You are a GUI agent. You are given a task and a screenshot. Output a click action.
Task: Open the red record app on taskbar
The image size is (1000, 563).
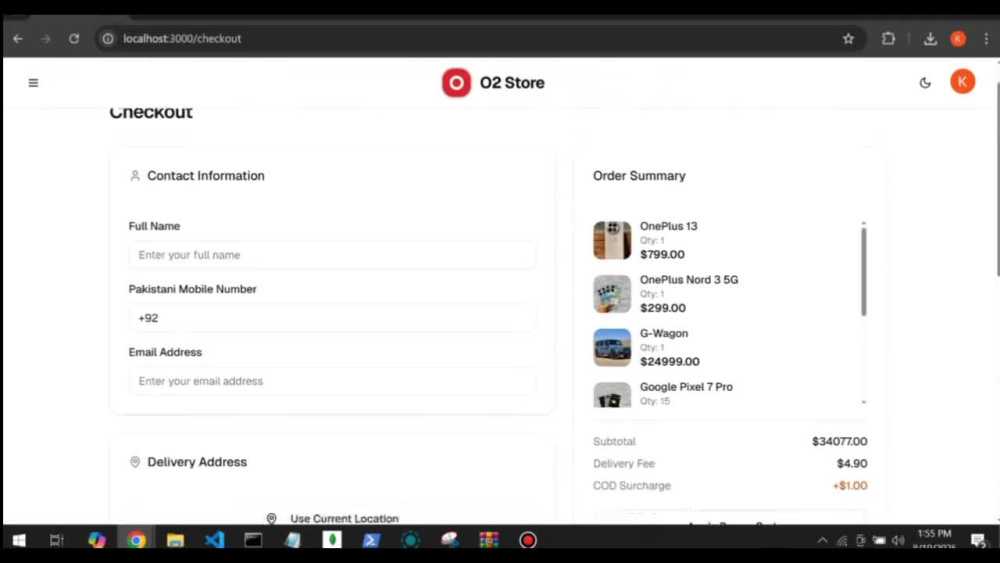pyautogui.click(x=527, y=540)
